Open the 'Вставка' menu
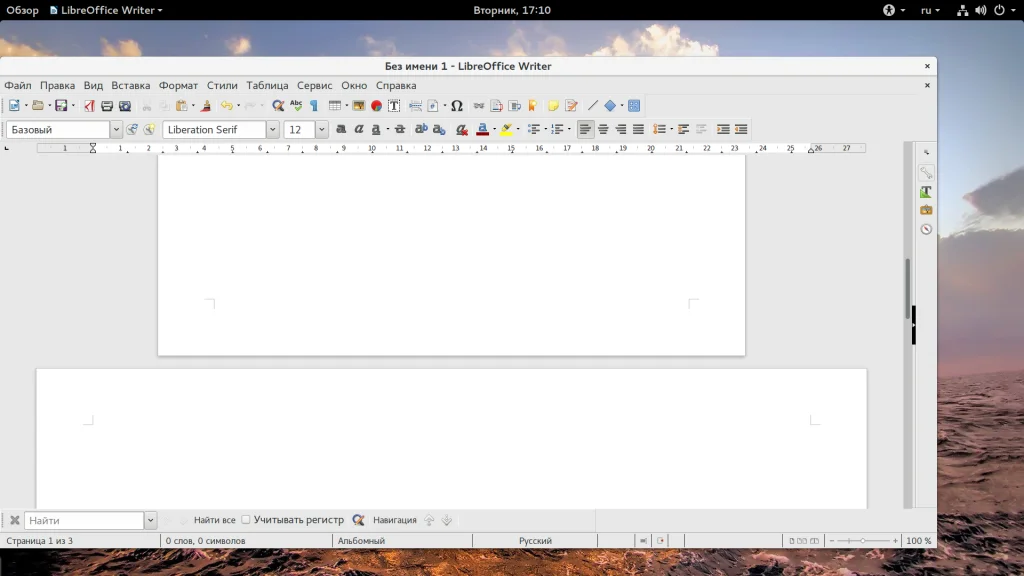1024x576 pixels. pyautogui.click(x=130, y=86)
